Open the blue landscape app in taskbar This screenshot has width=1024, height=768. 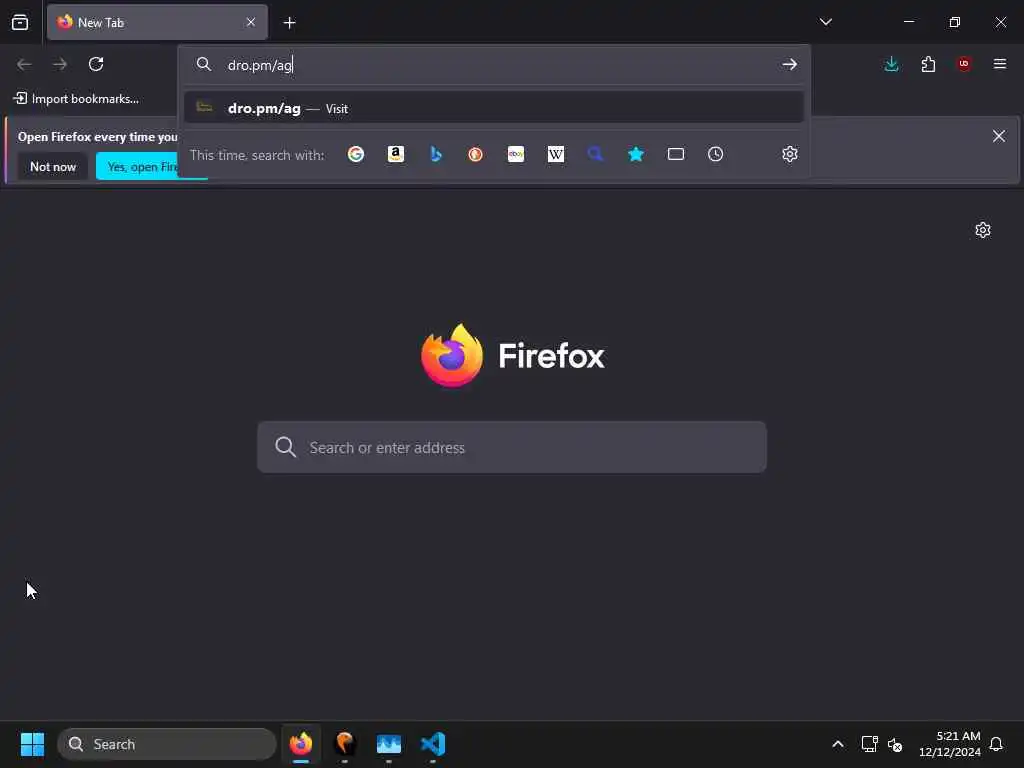(x=389, y=744)
